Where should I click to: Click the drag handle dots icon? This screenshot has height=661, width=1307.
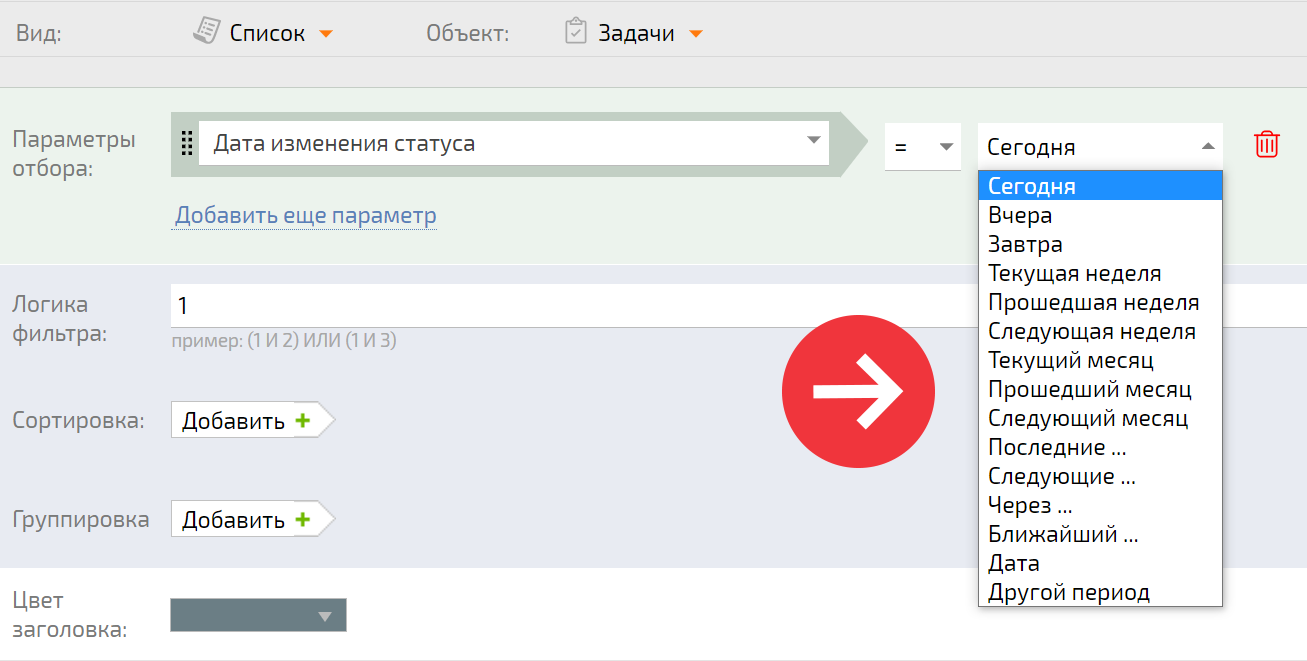[186, 144]
